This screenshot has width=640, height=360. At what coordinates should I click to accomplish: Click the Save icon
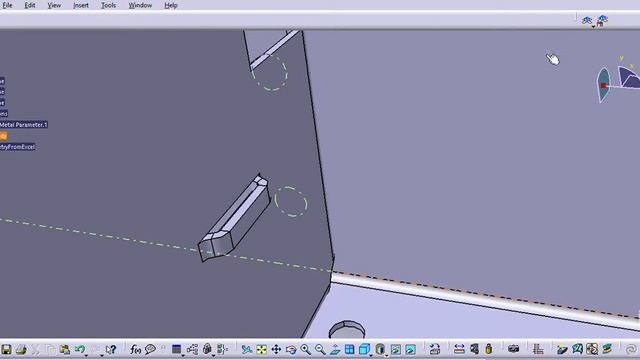(6, 349)
